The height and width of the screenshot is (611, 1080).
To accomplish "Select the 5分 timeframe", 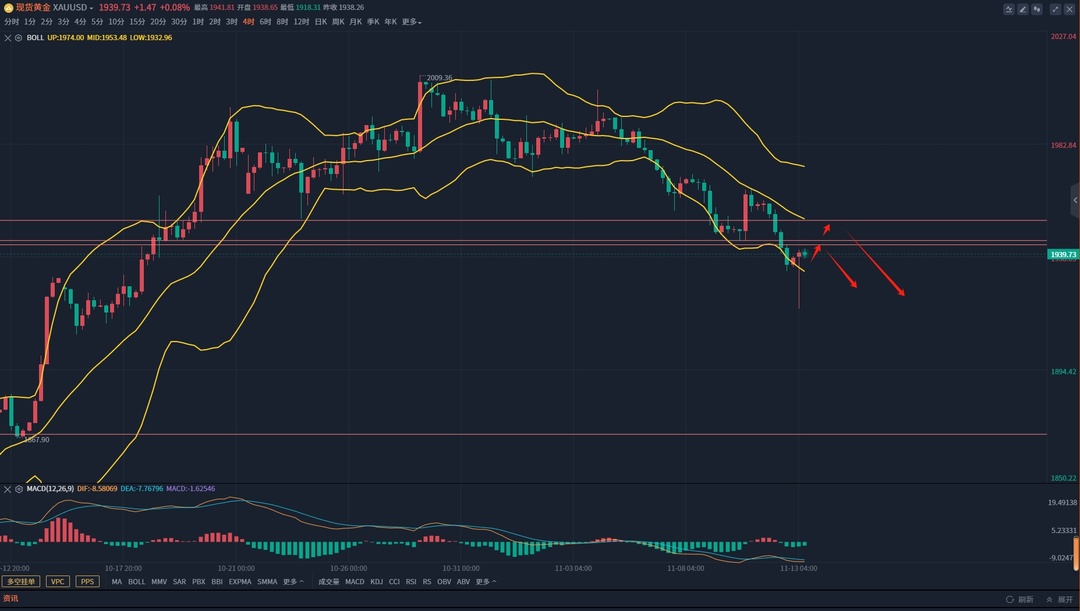I will pos(97,22).
